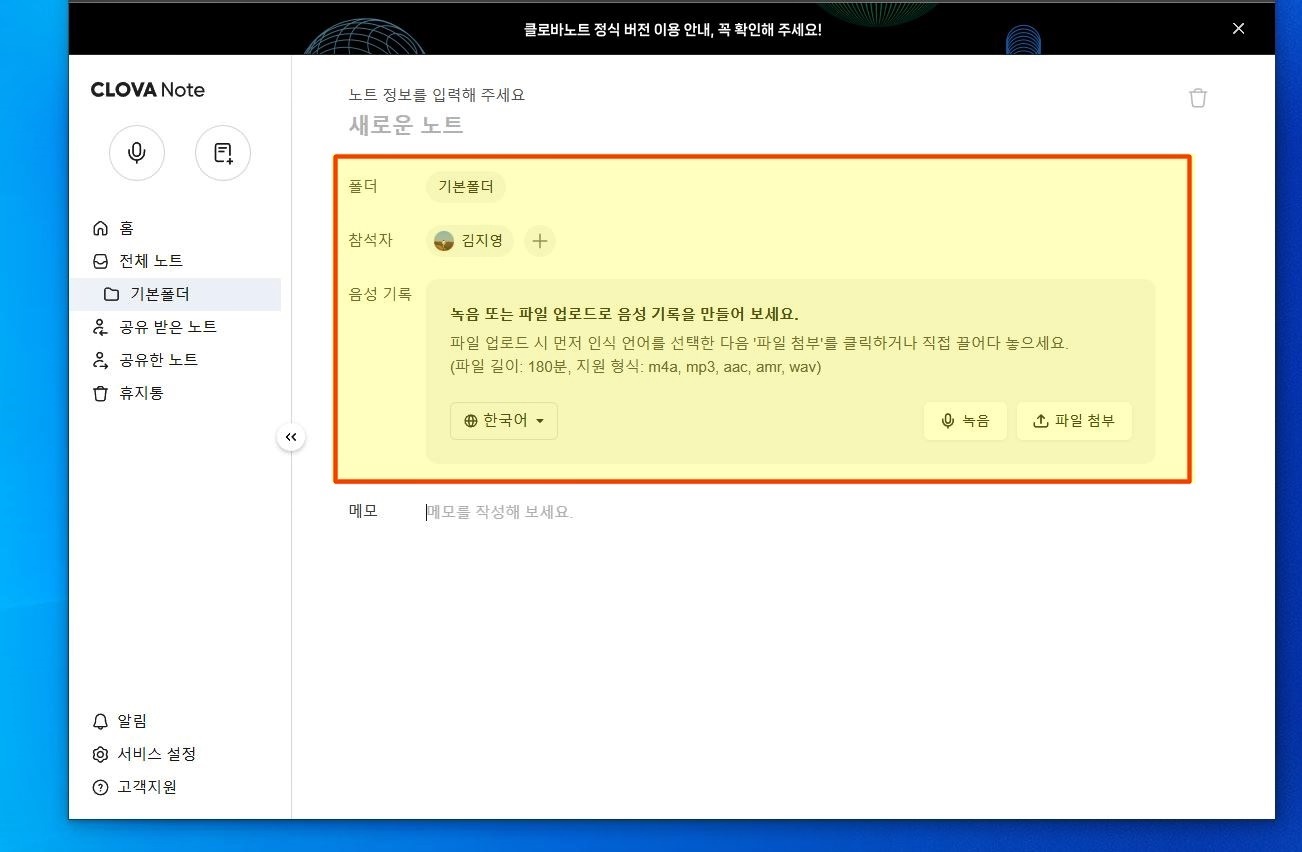1302x852 pixels.
Task: Click the 기본폴더 folder chip
Action: point(466,187)
